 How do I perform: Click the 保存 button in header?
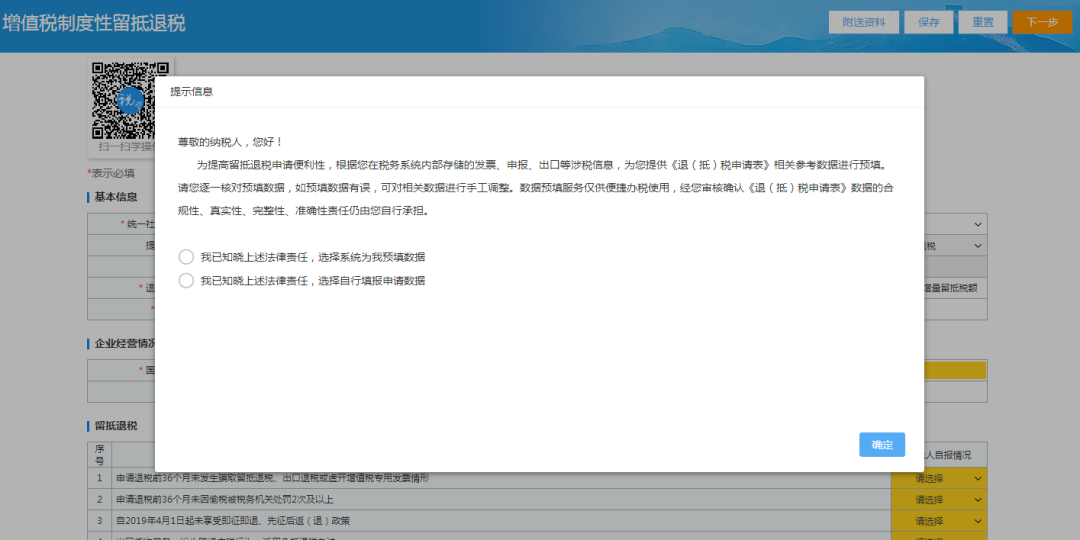(x=928, y=22)
